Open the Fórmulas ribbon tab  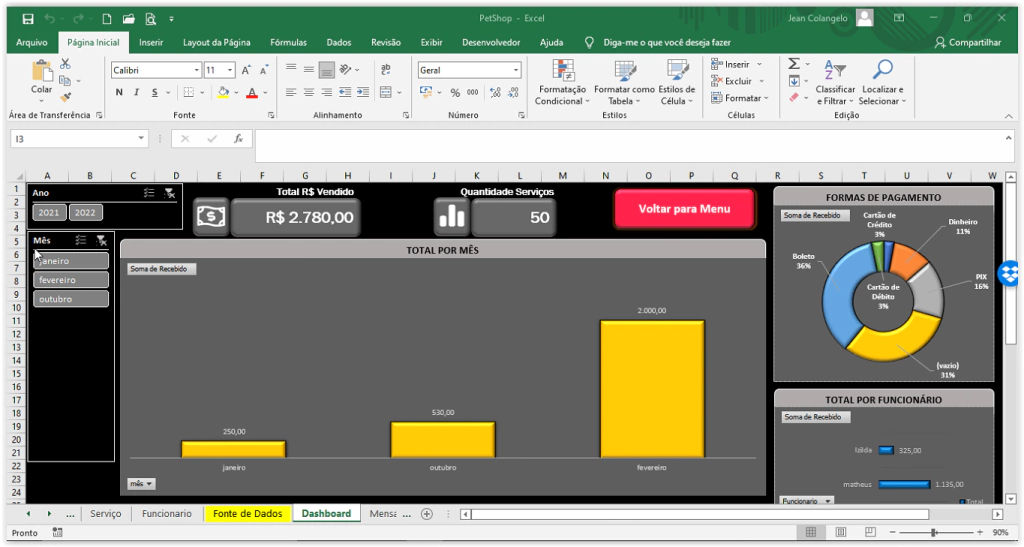click(288, 42)
